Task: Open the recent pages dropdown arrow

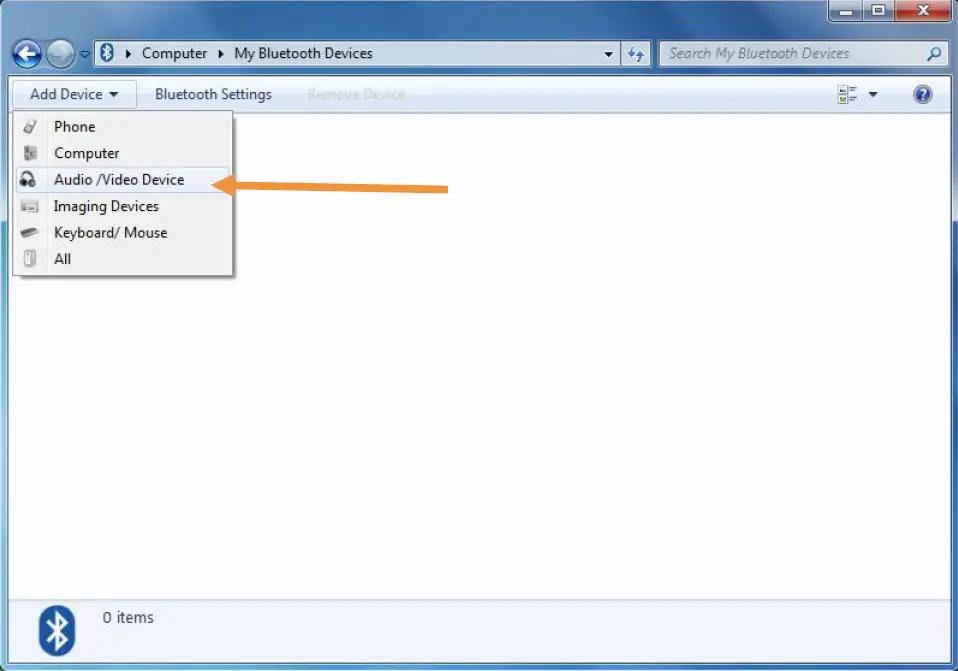Action: (x=85, y=54)
